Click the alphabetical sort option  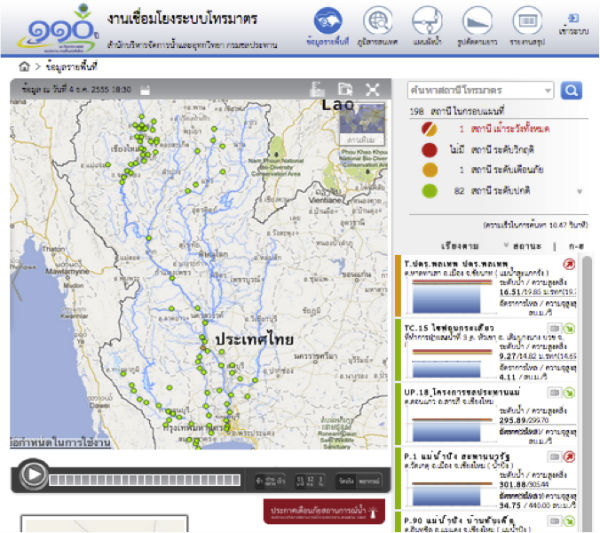click(x=576, y=246)
